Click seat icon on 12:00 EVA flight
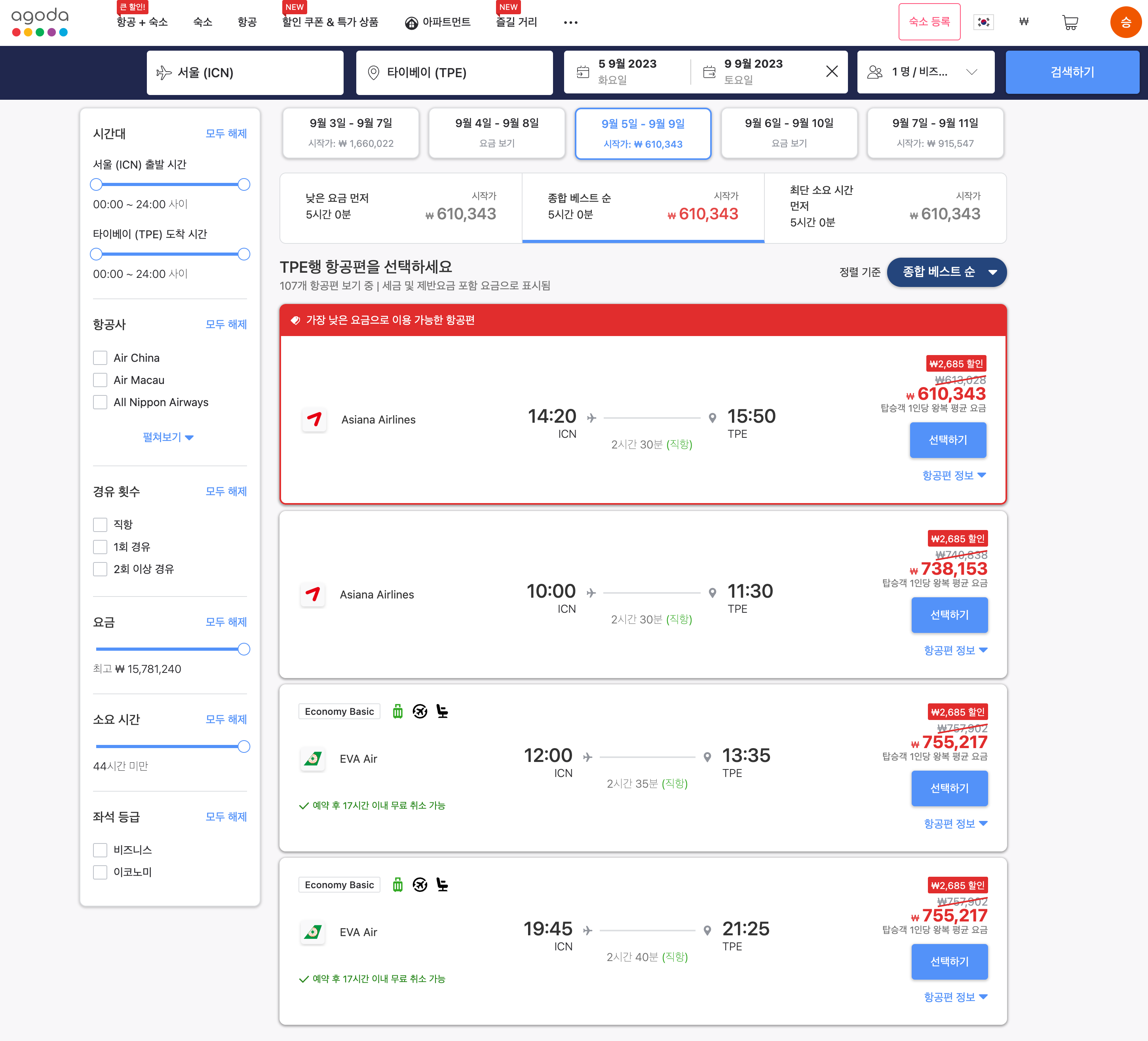Image resolution: width=1148 pixels, height=1041 pixels. tap(443, 711)
